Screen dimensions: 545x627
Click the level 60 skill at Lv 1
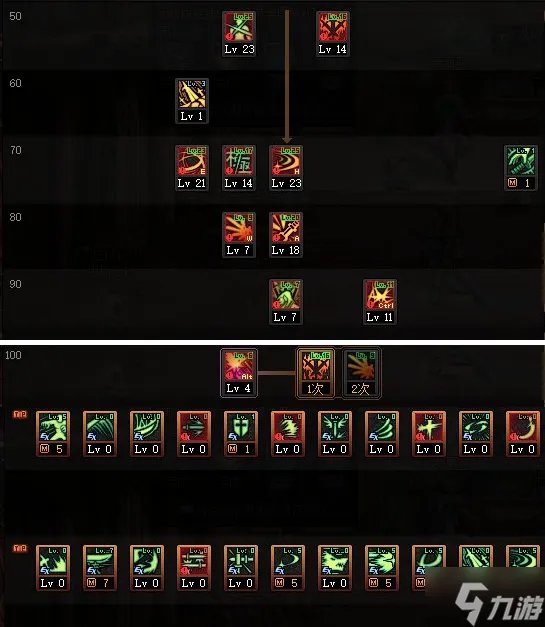click(x=192, y=101)
